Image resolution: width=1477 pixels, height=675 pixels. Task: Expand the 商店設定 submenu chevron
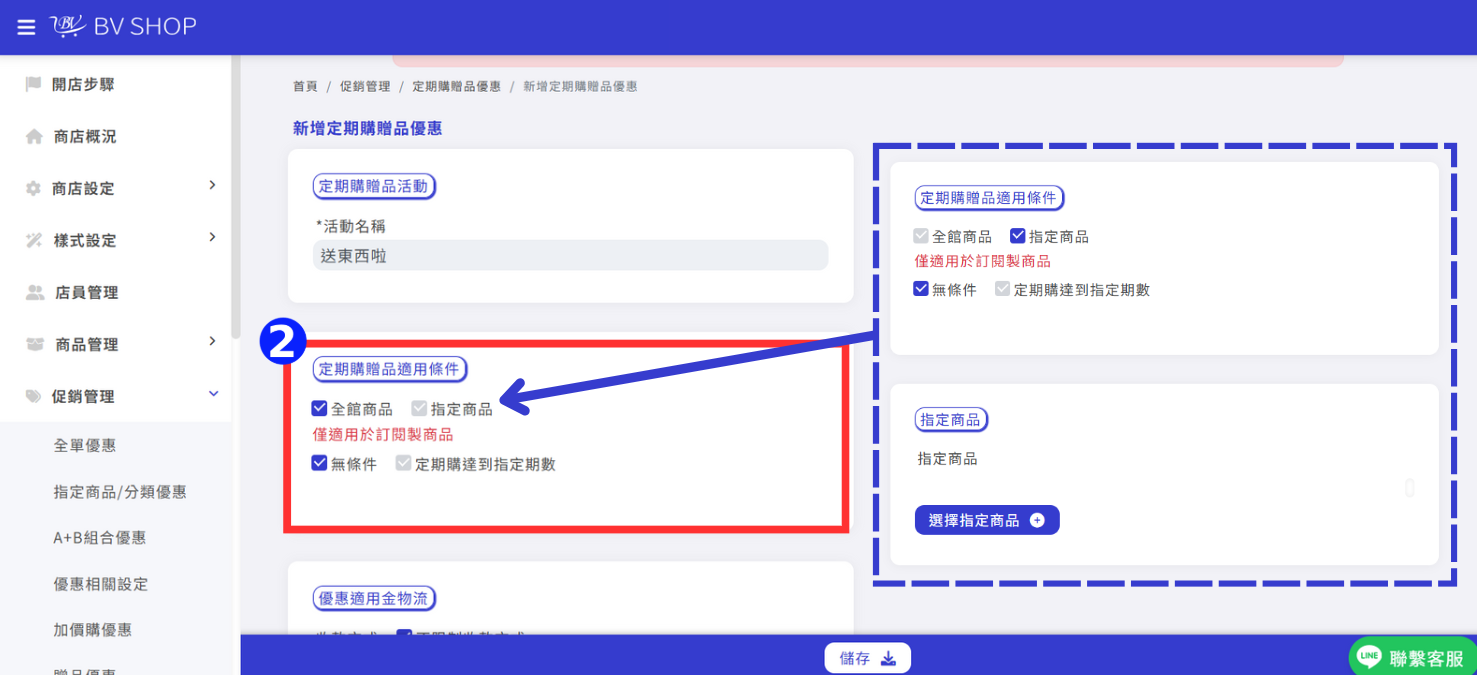[x=212, y=185]
